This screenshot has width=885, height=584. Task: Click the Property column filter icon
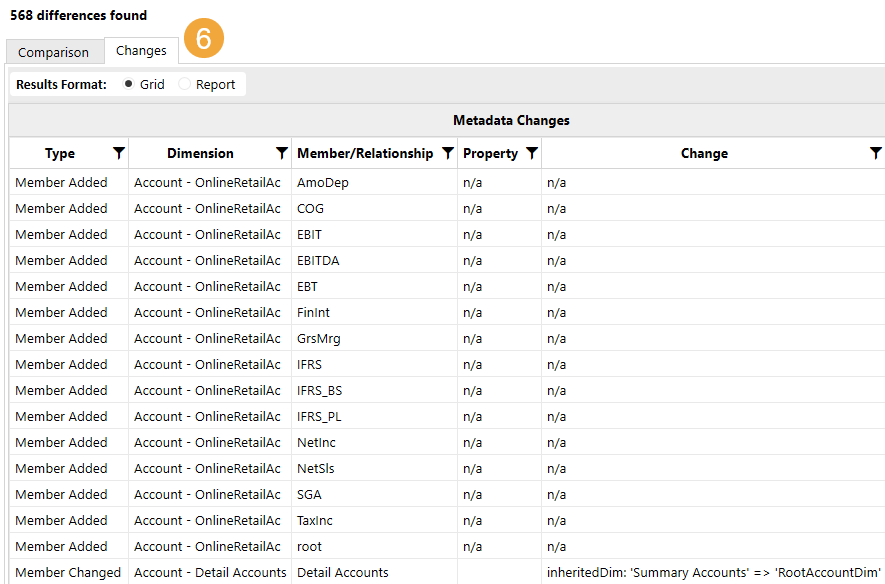click(x=532, y=153)
